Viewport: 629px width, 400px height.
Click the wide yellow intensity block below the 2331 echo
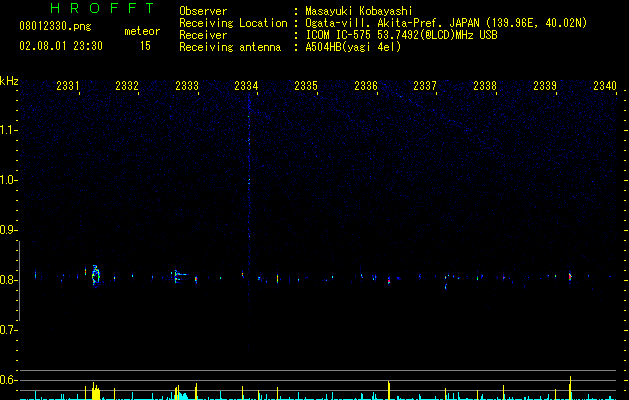coord(95,392)
